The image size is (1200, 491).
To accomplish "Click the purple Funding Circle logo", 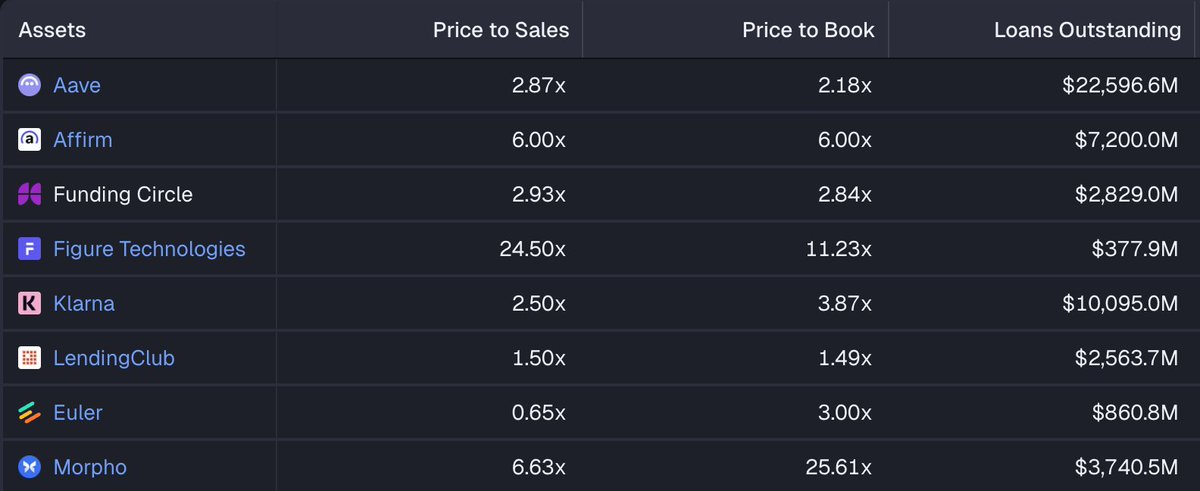I will pos(29,194).
